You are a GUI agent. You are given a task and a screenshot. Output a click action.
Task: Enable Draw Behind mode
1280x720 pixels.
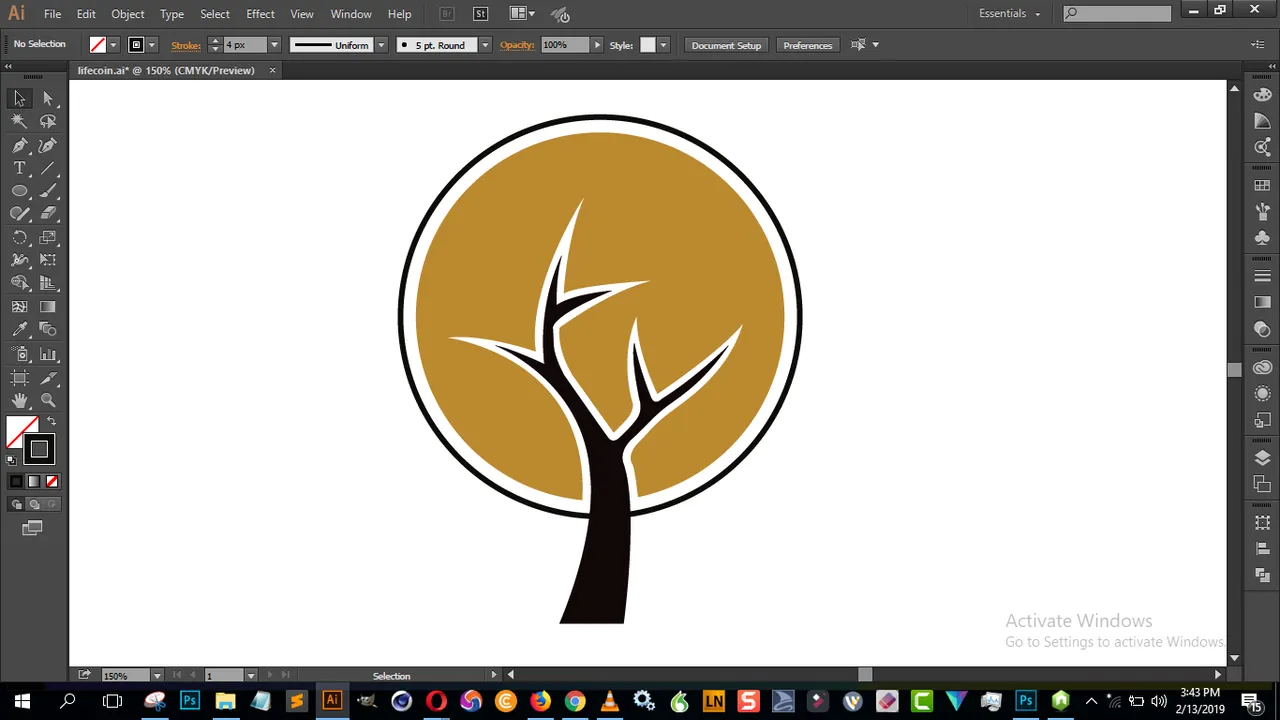(34, 505)
